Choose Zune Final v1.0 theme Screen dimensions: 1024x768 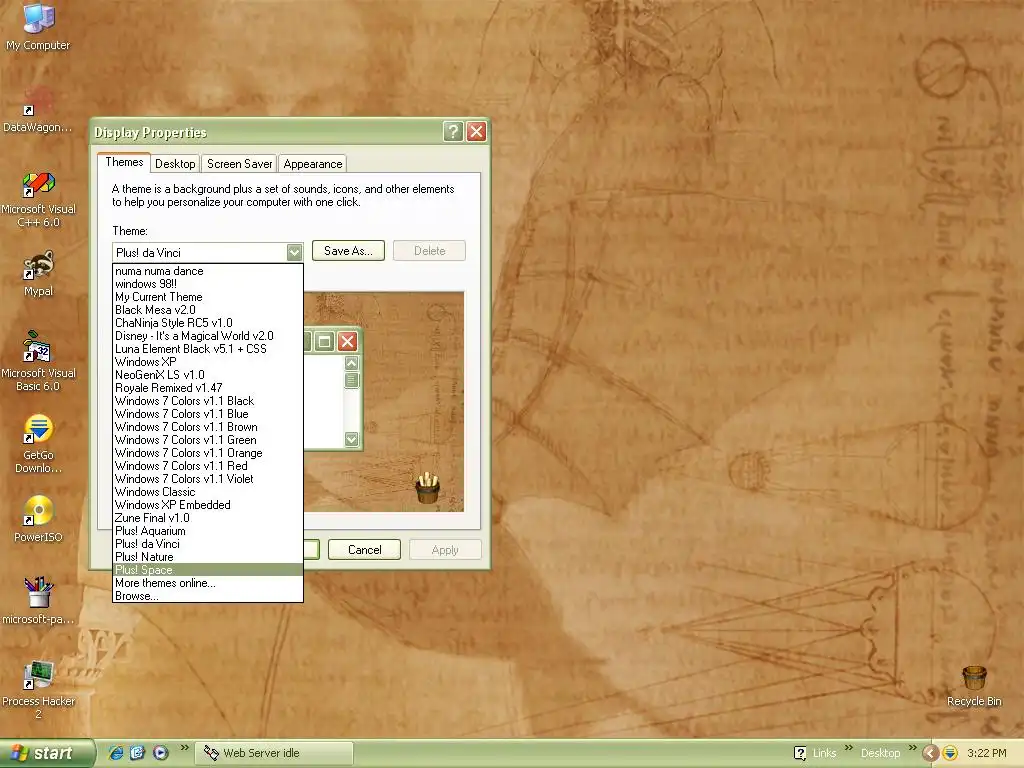tap(208, 518)
